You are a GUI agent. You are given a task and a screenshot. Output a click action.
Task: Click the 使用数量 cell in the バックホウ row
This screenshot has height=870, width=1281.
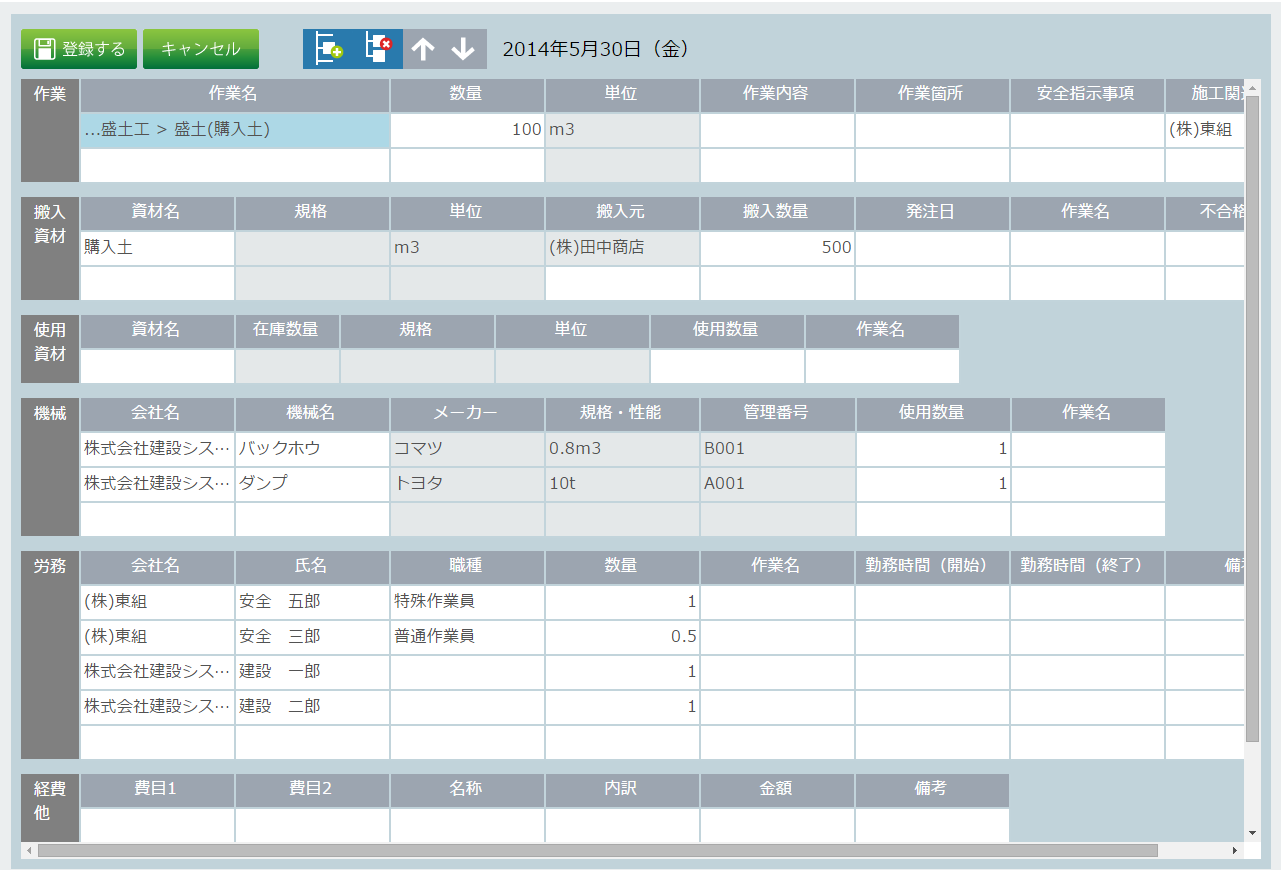click(933, 449)
